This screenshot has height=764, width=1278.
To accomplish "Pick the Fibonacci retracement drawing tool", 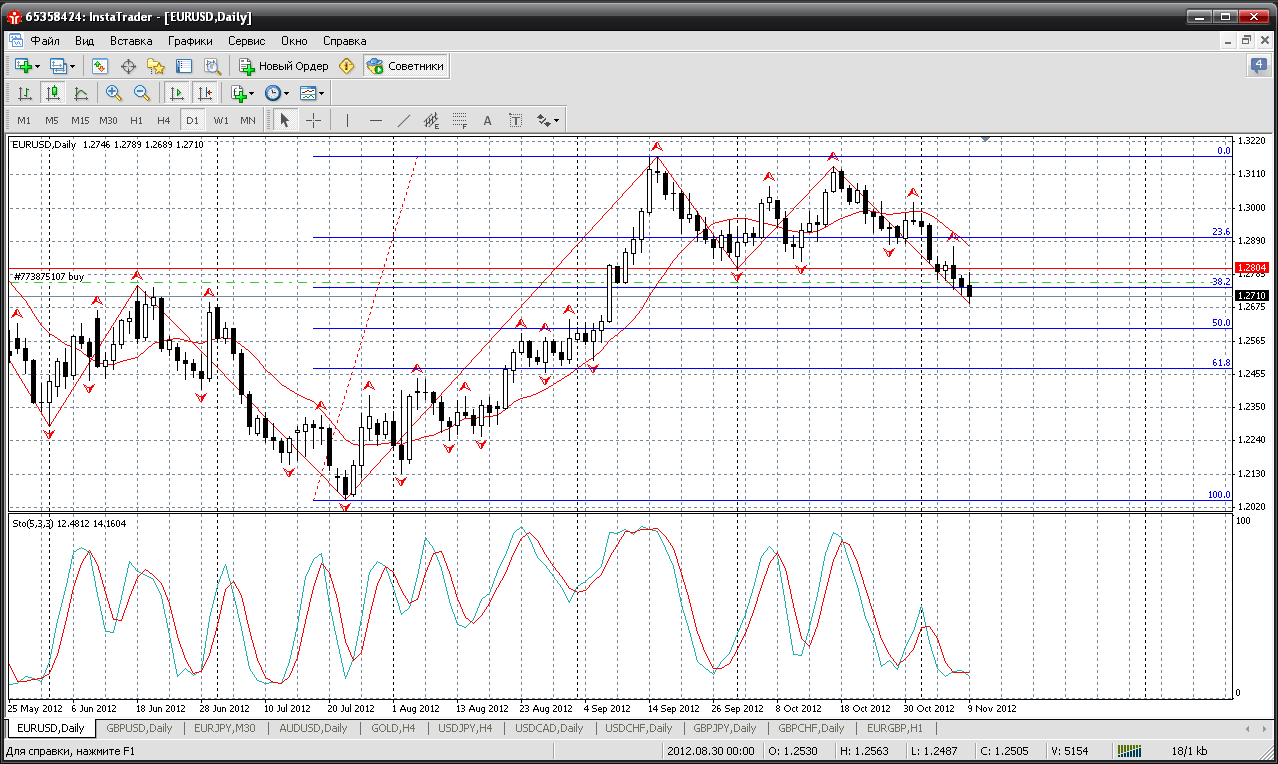I will point(459,120).
